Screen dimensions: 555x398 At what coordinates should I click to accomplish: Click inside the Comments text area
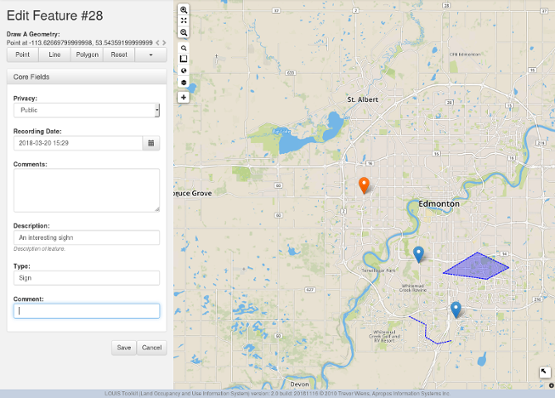pos(86,191)
